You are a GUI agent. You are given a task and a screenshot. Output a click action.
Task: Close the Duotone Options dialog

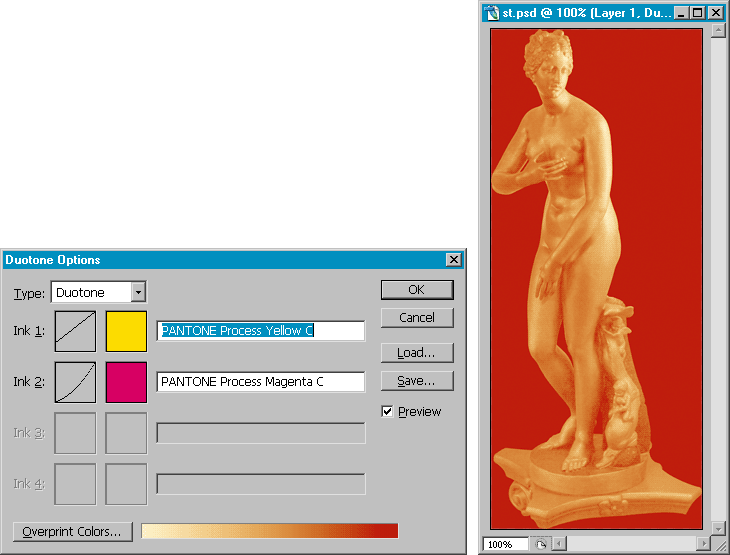coord(453,259)
